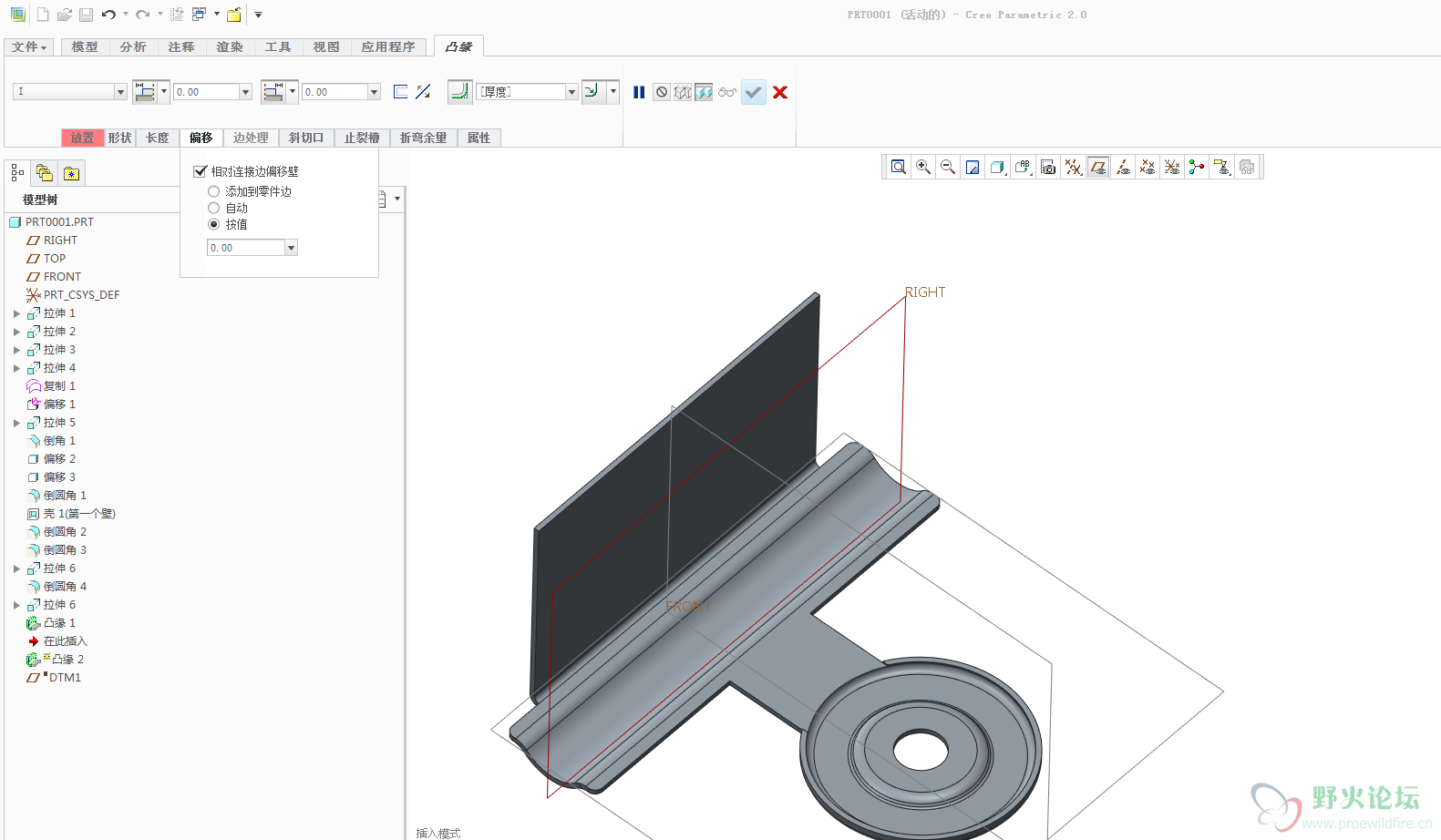Screen dimensions: 1441x840
Task: Open the 文件 menu button
Action: (x=29, y=46)
